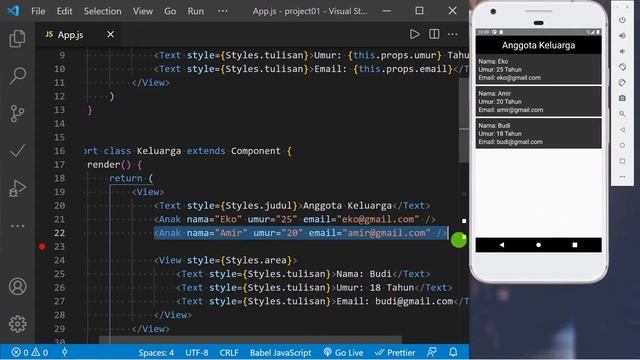Screen dimensions: 640x360
Task: Tap the Eko family member card
Action: (x=538, y=69)
